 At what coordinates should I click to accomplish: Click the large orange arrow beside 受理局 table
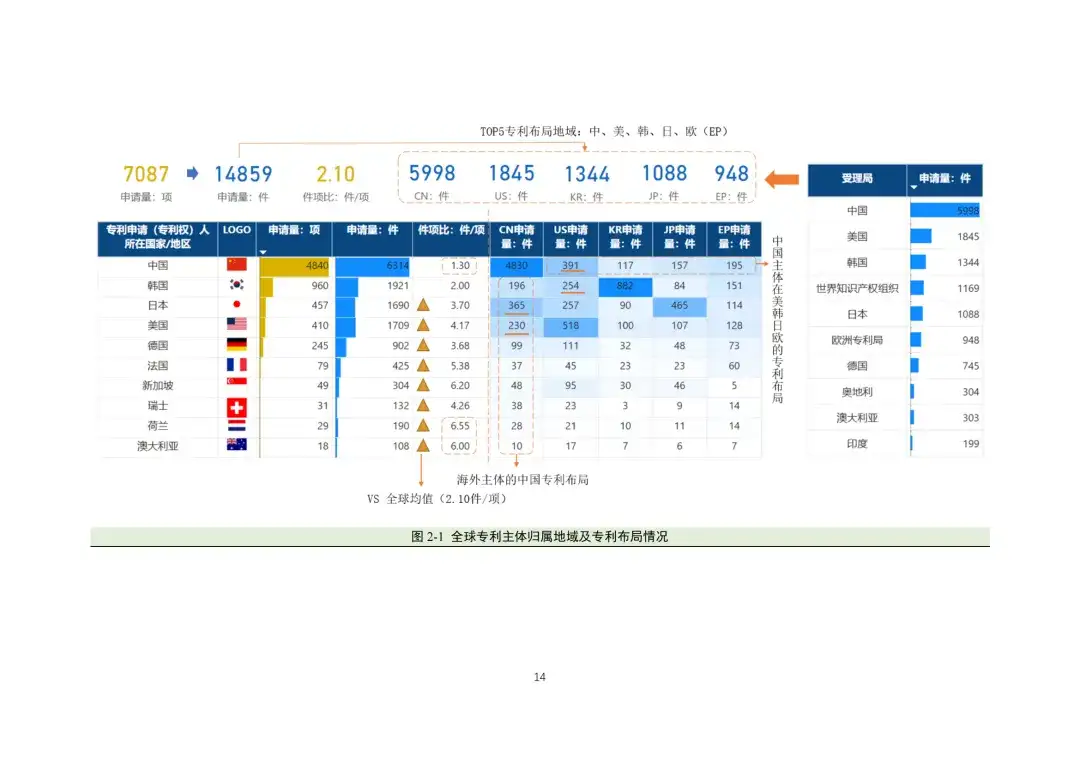click(782, 179)
